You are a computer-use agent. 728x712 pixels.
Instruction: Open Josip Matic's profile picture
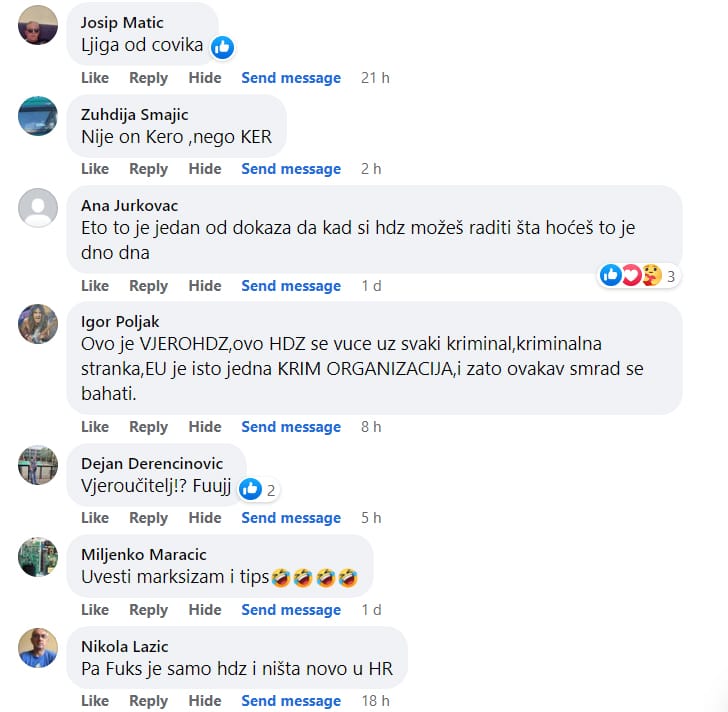(38, 25)
